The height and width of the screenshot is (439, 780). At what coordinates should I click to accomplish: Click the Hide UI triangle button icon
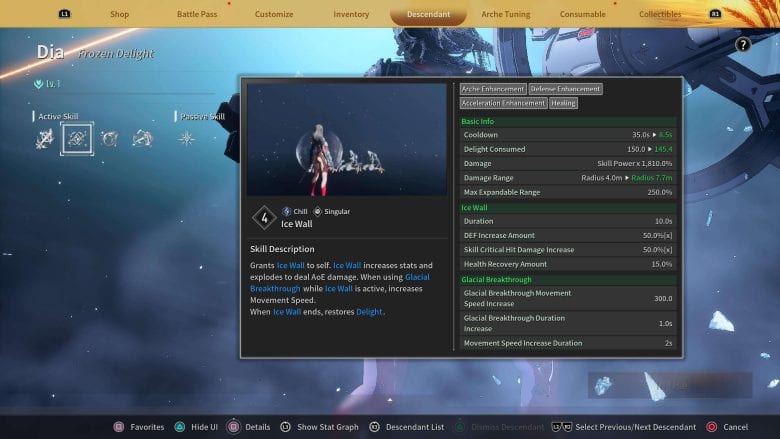coord(180,427)
